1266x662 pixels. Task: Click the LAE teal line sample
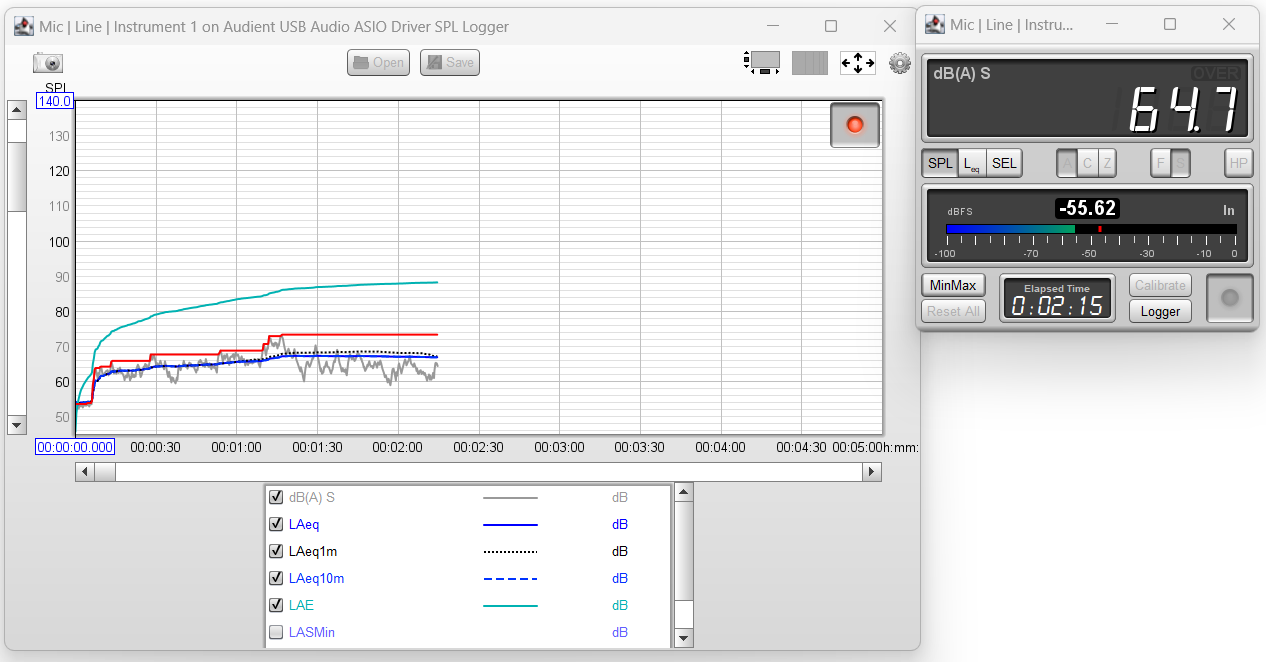[510, 605]
